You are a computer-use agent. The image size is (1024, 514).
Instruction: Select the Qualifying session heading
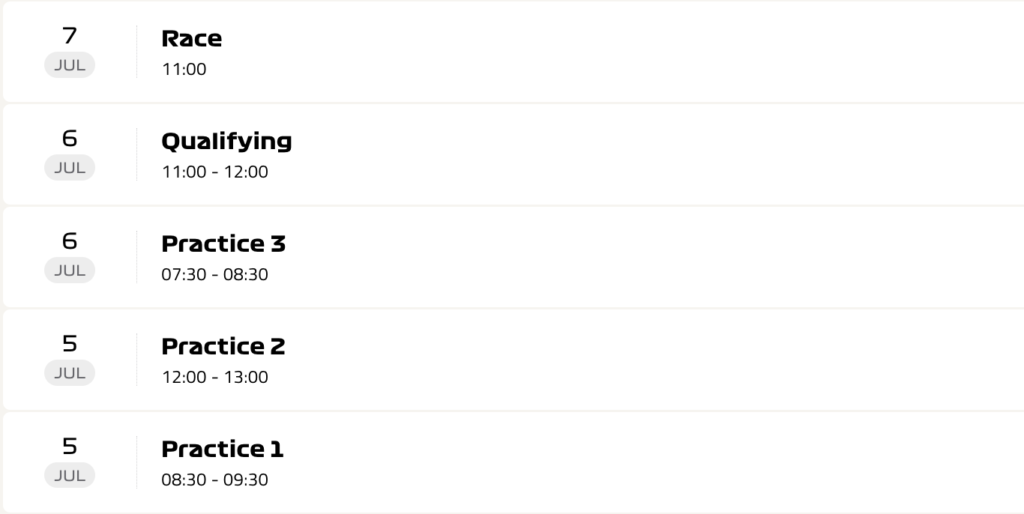[x=227, y=142]
